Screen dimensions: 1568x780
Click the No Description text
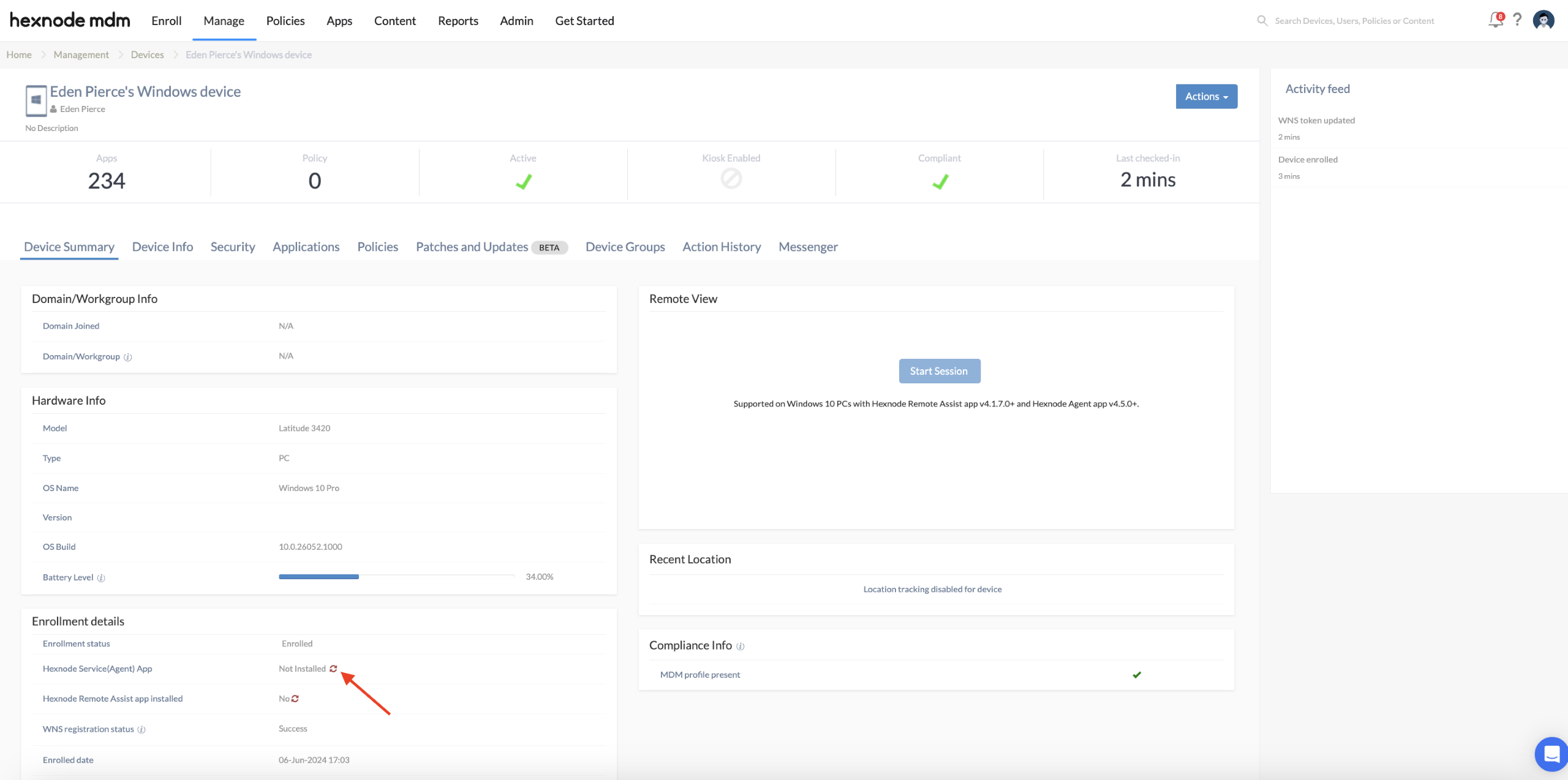(x=51, y=128)
